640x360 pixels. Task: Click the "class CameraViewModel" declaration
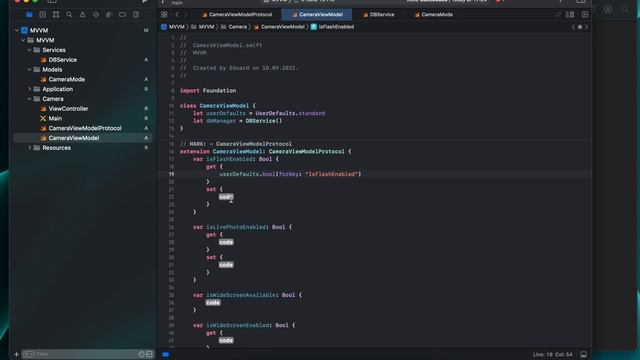217,106
